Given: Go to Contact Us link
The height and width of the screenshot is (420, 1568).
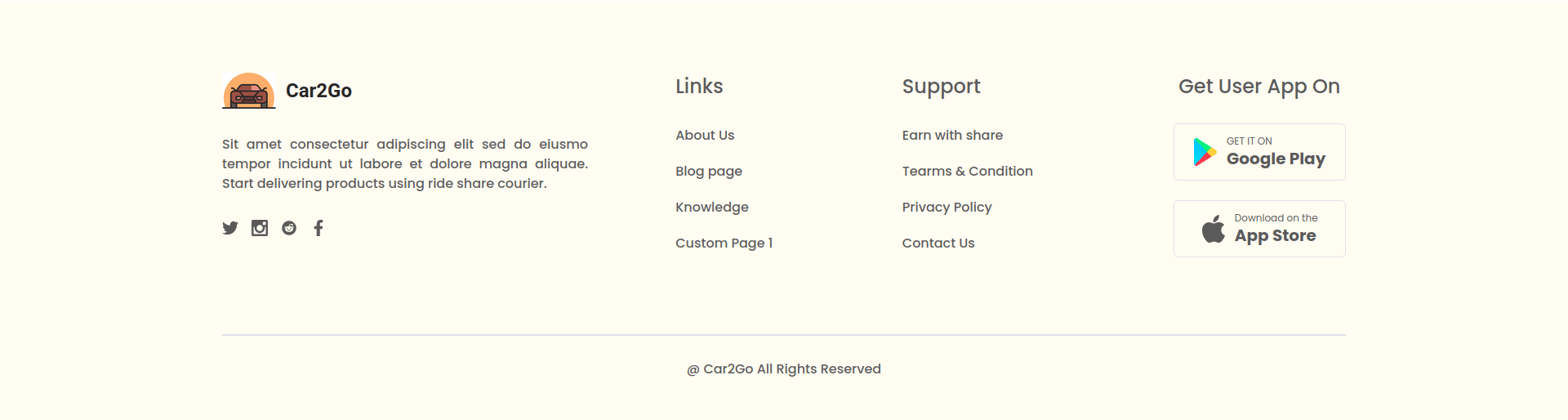Looking at the screenshot, I should click(x=938, y=243).
